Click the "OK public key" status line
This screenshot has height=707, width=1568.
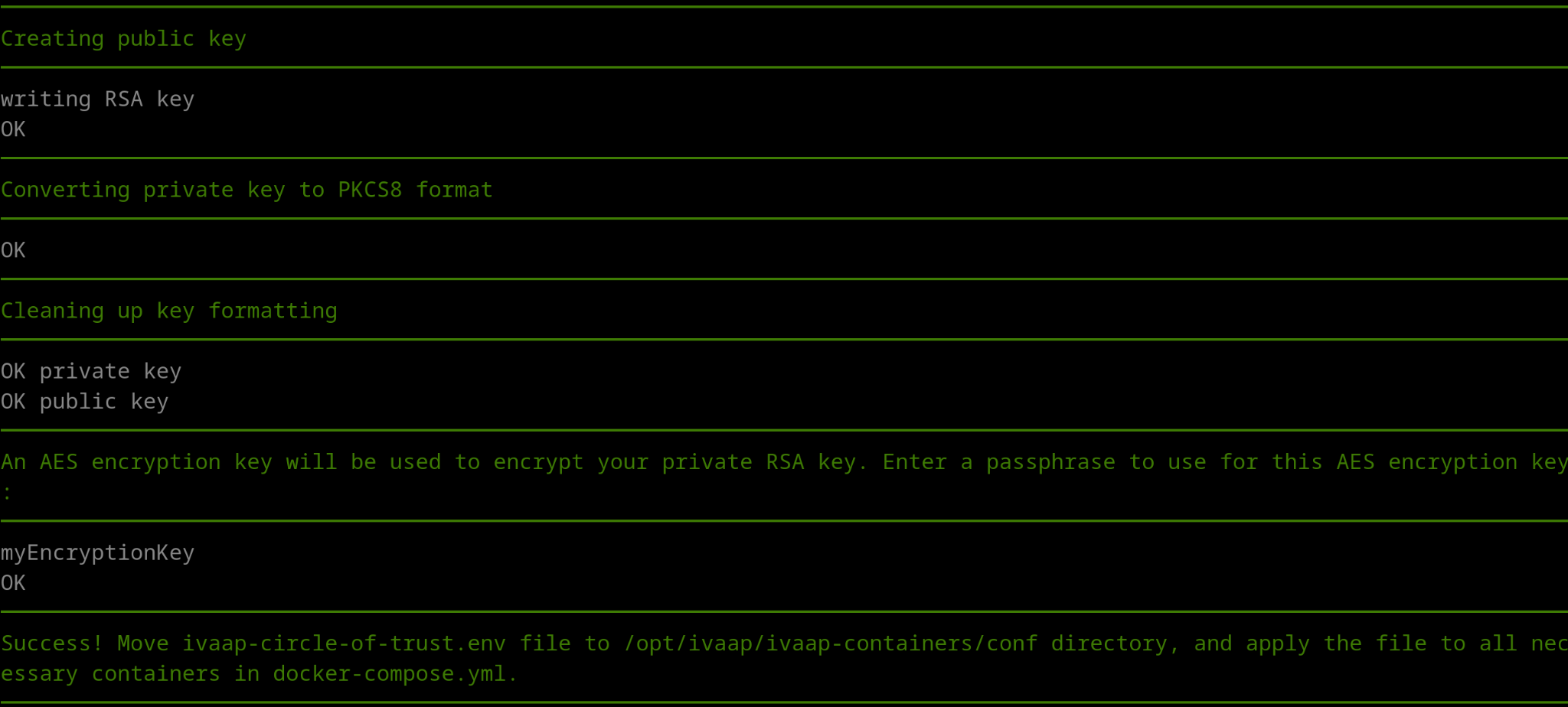coord(84,402)
